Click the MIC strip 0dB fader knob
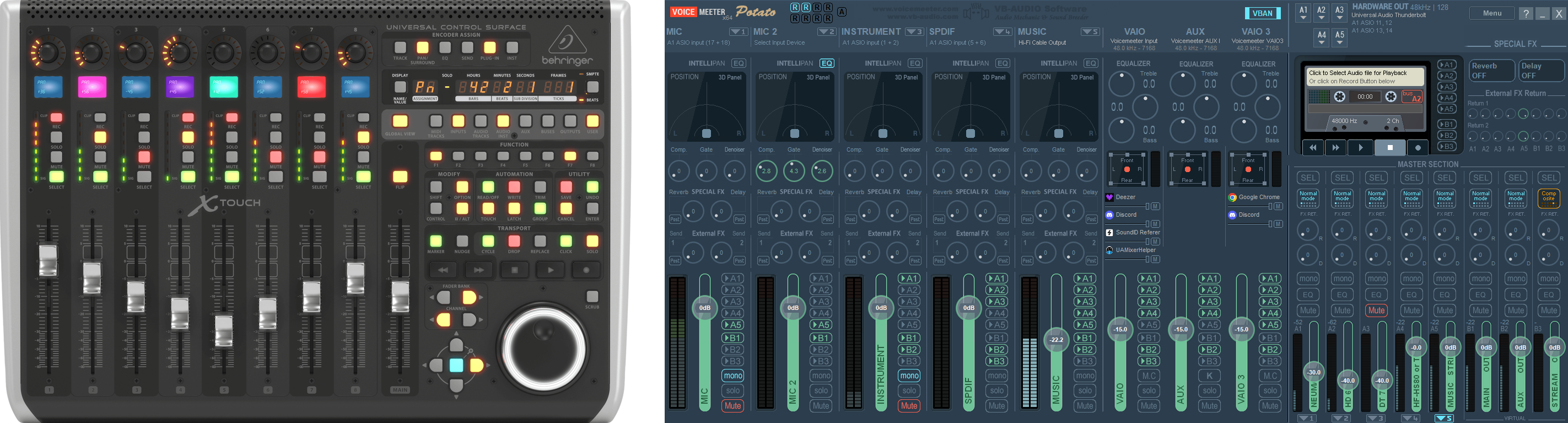 (705, 308)
